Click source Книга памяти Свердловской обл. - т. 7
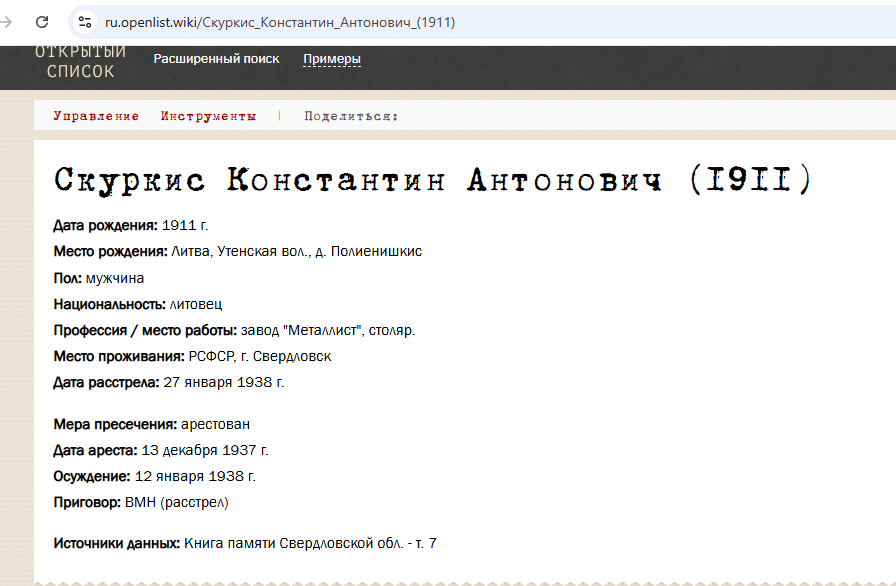 point(310,544)
